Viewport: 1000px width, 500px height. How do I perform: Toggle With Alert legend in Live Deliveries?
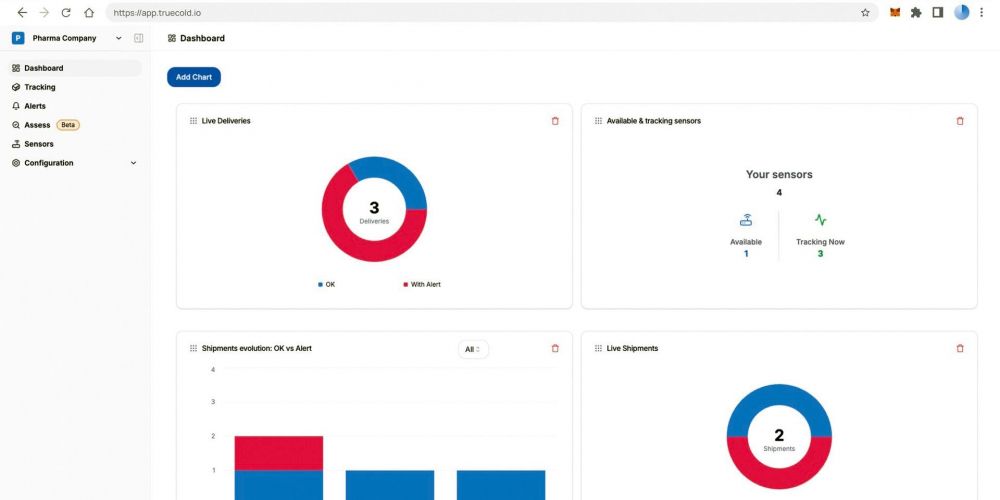click(x=420, y=284)
